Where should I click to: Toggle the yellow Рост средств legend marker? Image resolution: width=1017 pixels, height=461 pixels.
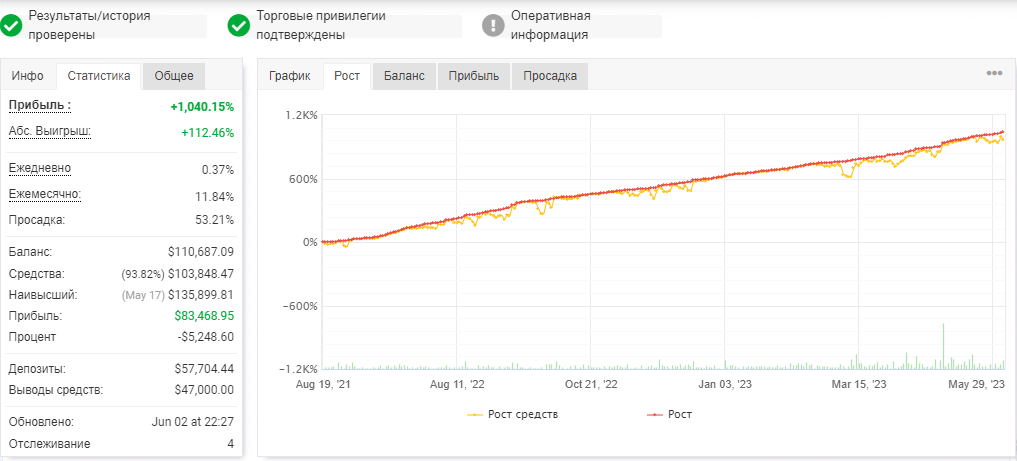coord(475,414)
